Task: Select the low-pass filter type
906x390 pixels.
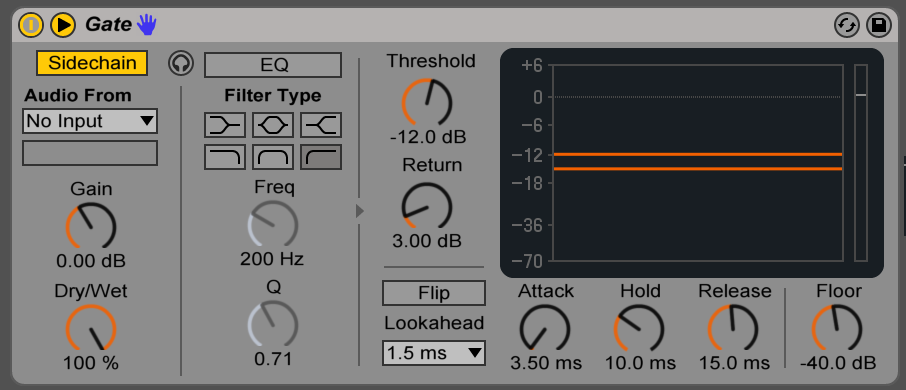Action: [x=225, y=157]
